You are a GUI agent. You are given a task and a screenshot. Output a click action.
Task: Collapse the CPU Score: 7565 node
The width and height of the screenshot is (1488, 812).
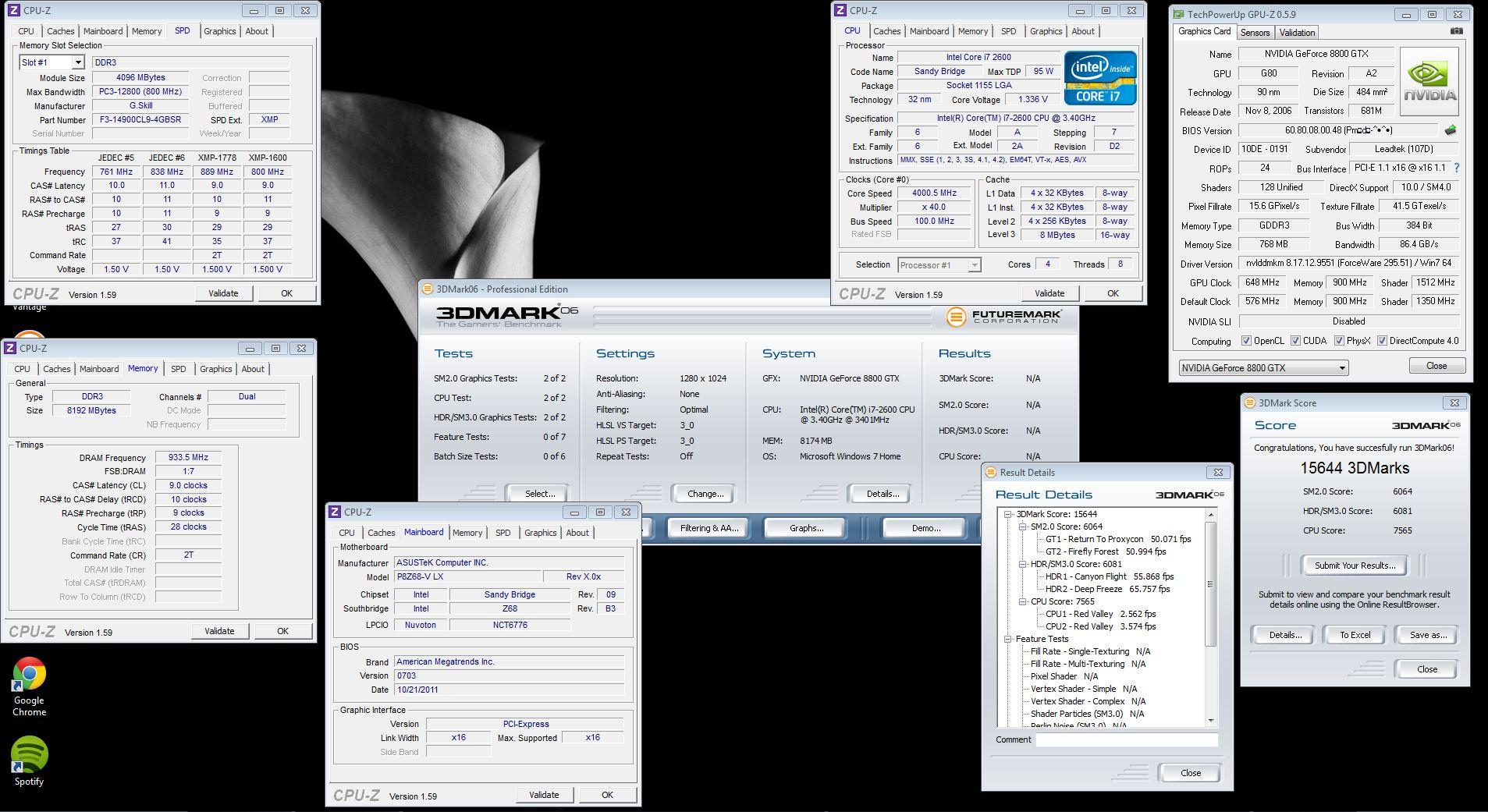(1022, 601)
